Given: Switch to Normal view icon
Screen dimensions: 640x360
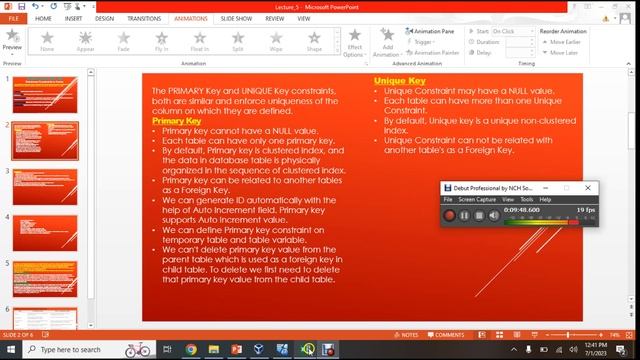Looking at the screenshot, I should (x=482, y=335).
